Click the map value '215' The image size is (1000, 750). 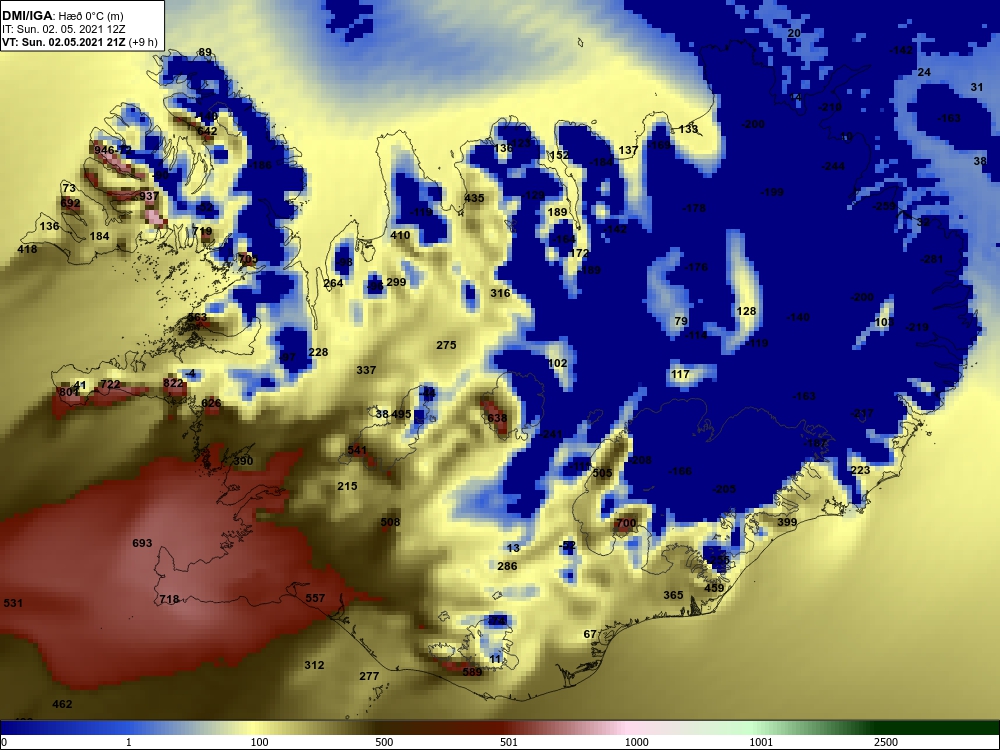click(x=347, y=486)
